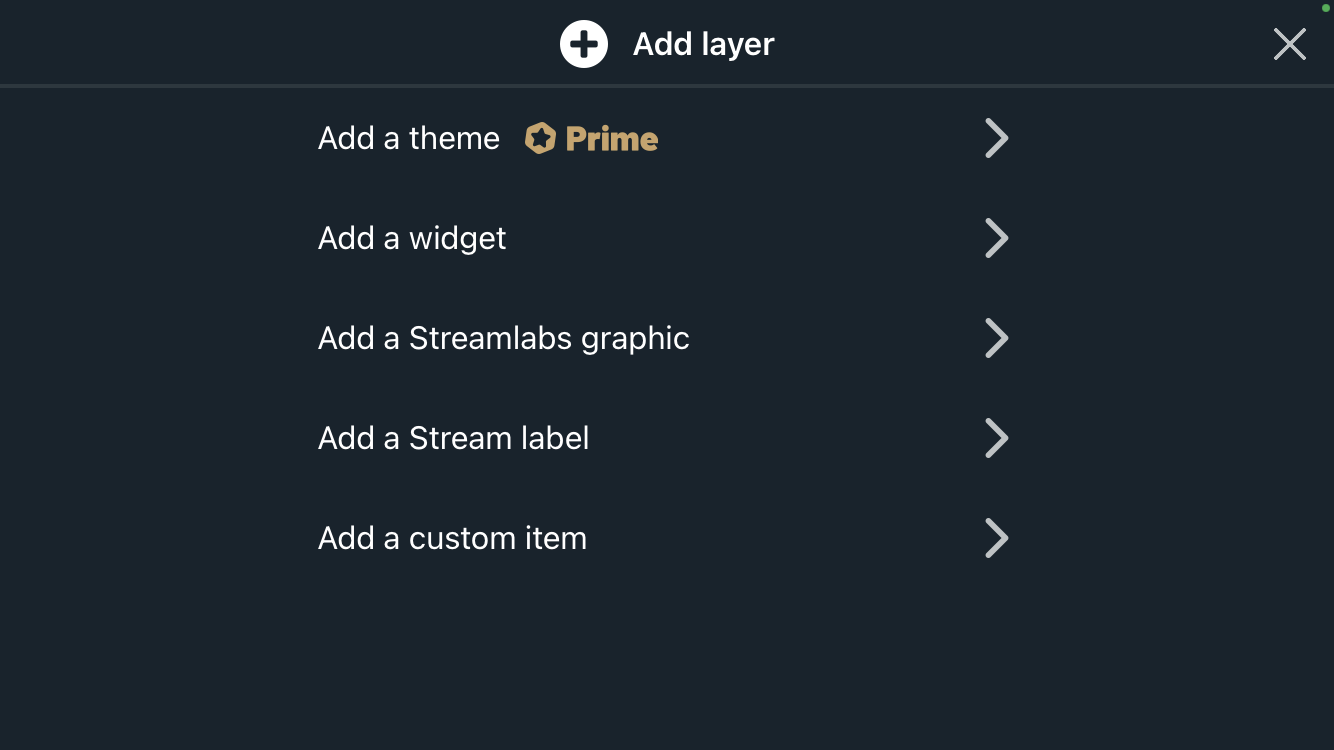Expand the arrow for Add a Stream label
This screenshot has width=1334, height=750.
[996, 438]
